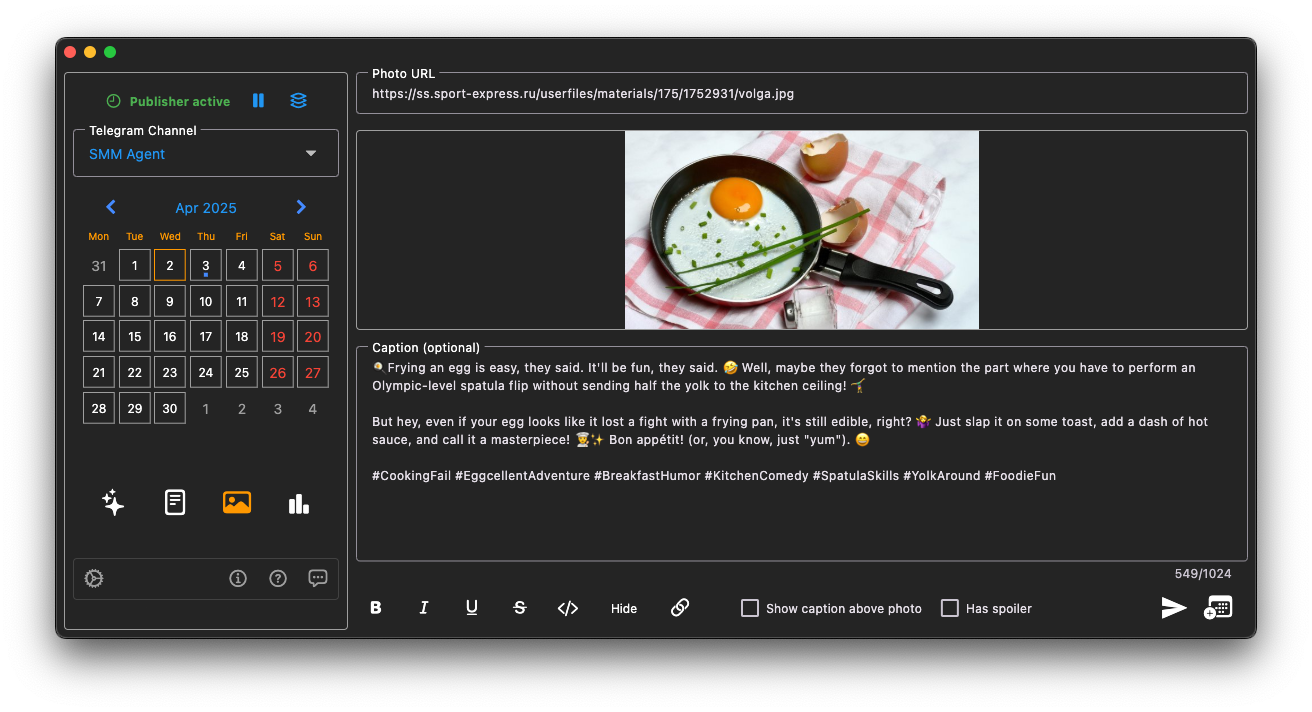Select April 15 in calendar
Viewport: 1312px width, 712px height.
click(x=135, y=337)
